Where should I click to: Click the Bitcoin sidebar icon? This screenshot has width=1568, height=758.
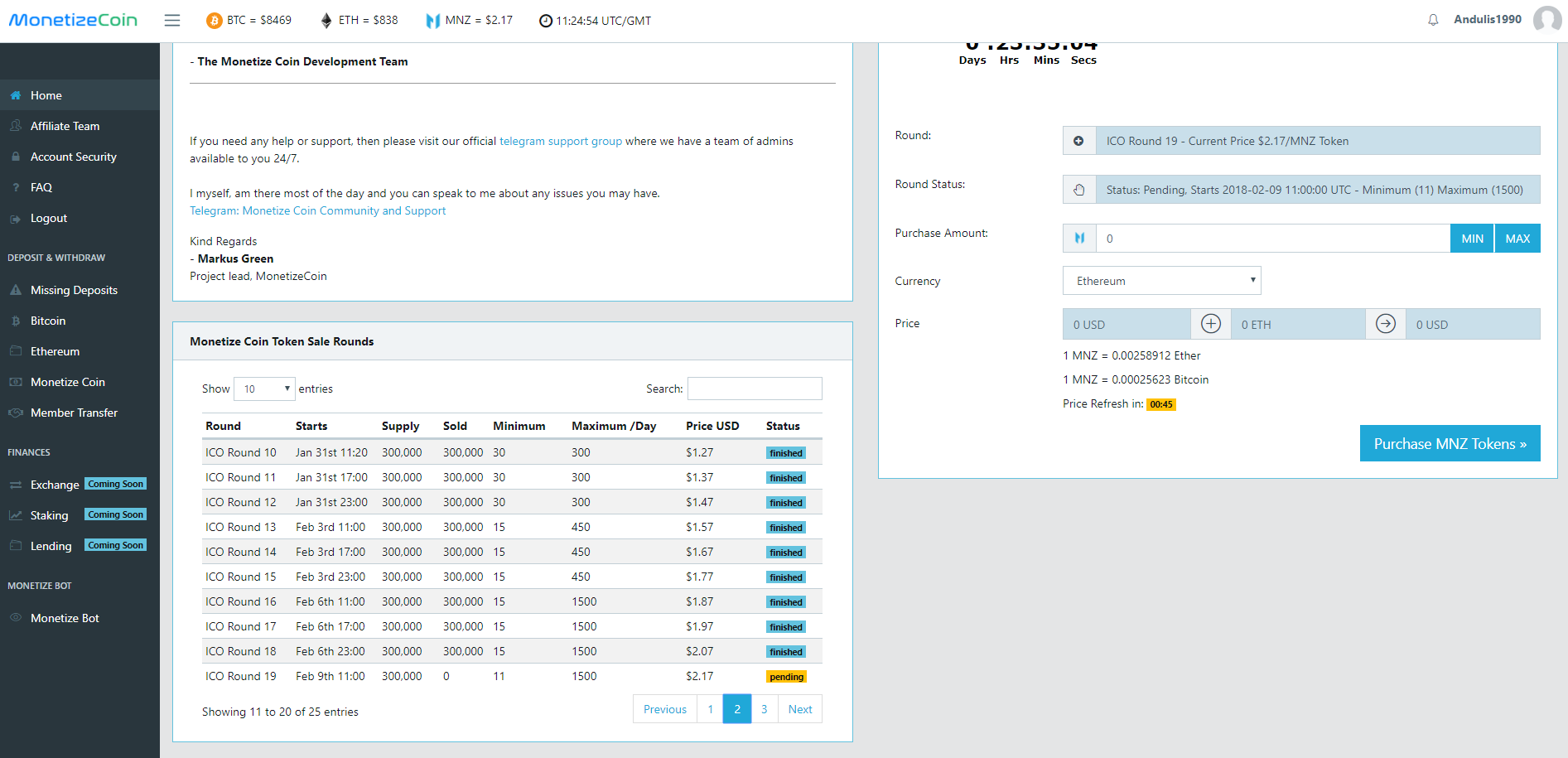point(16,321)
